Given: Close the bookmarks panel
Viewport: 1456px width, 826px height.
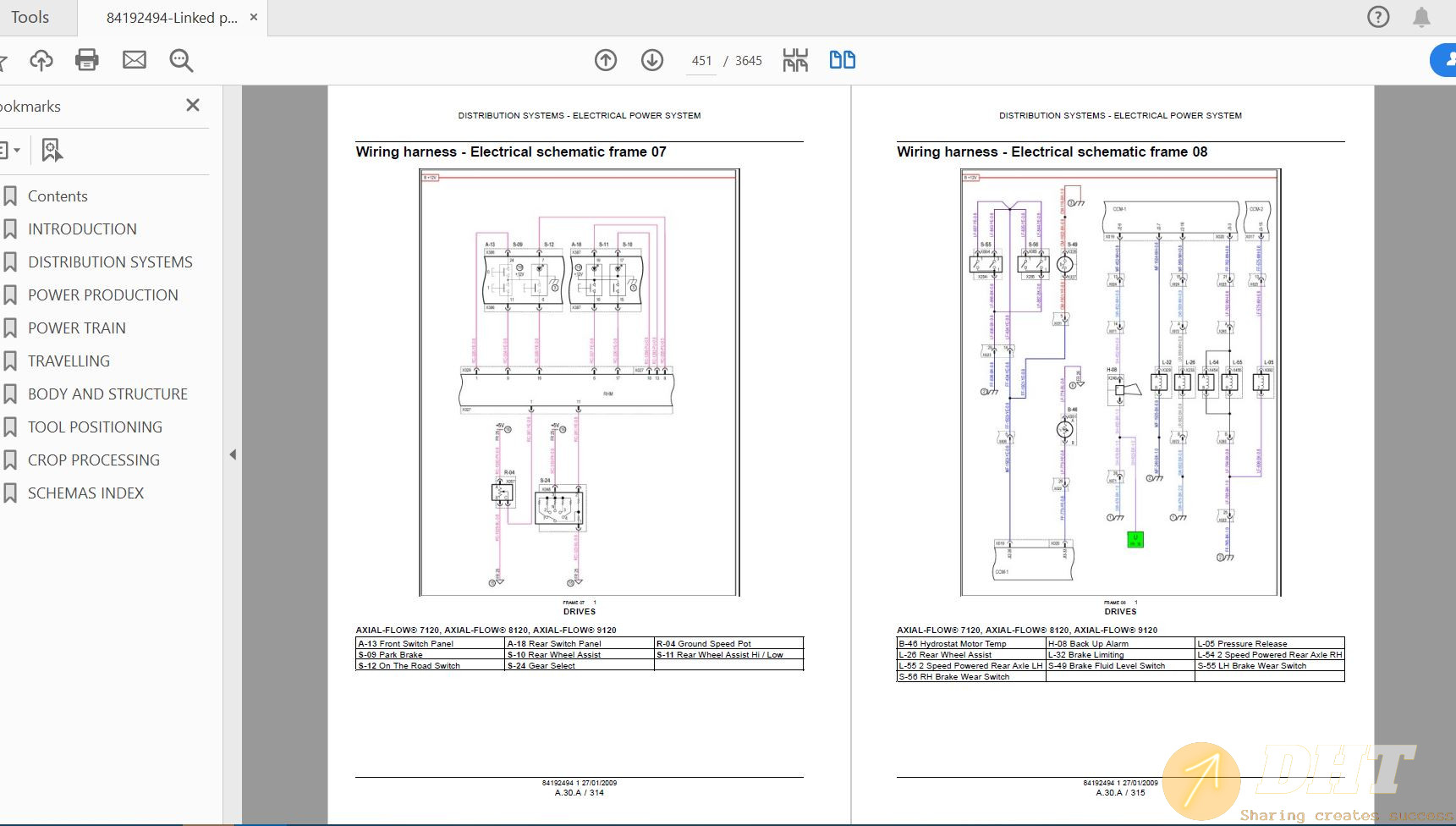Looking at the screenshot, I should [193, 105].
